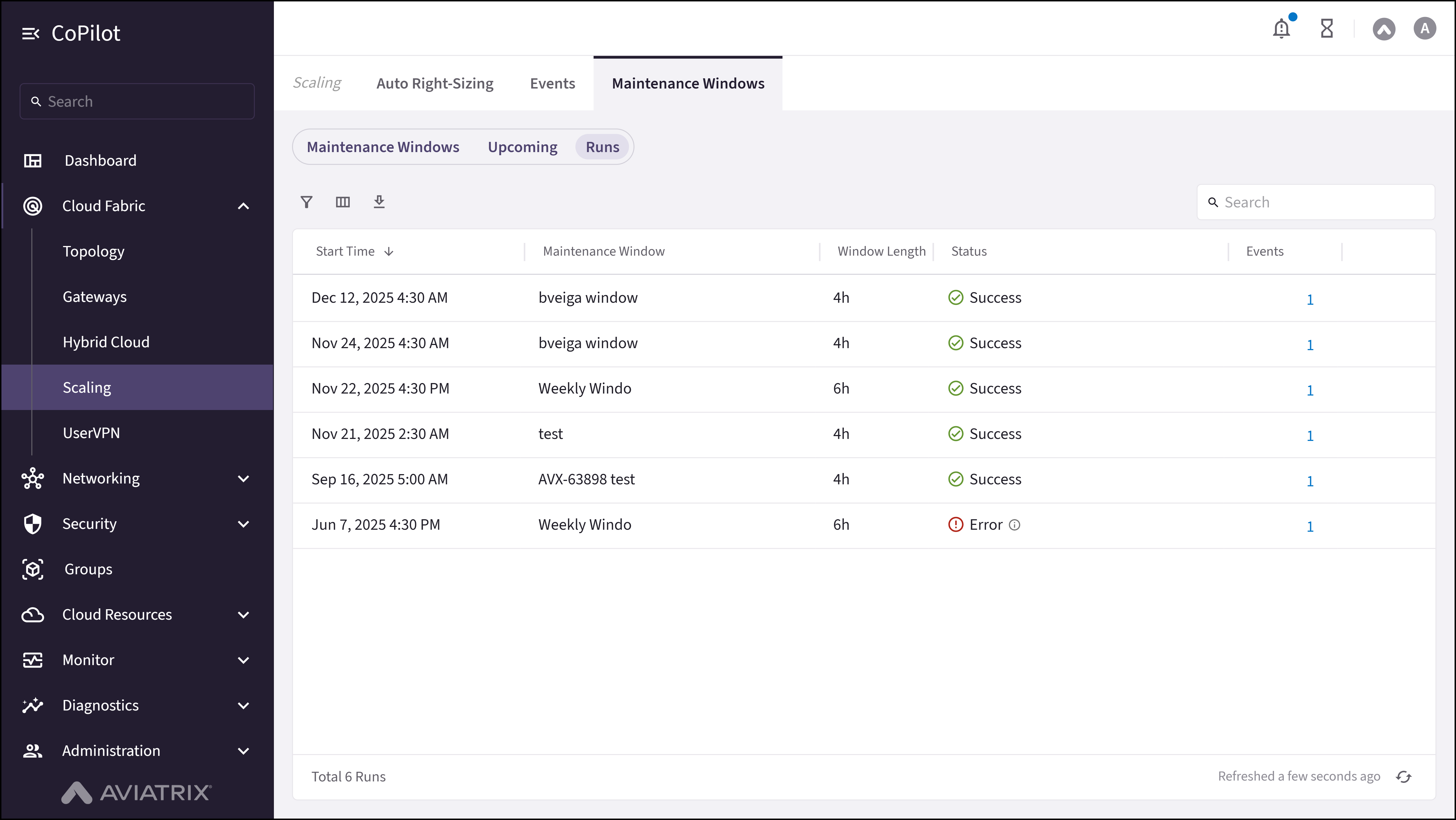Expand the Security sidebar section
The image size is (1456, 820).
point(243,524)
